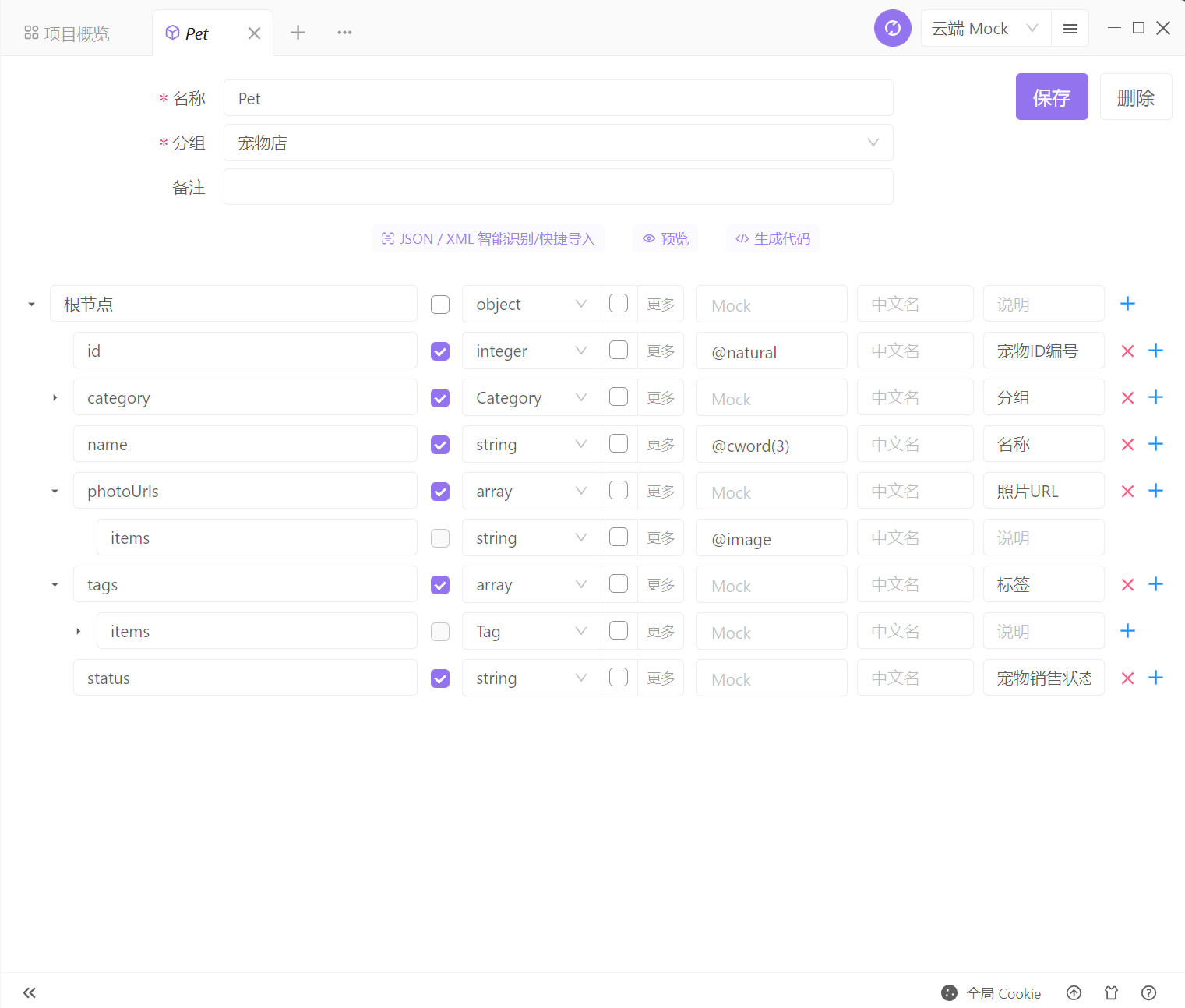
Task: Open the 云端 Mock environment dropdown
Action: [x=986, y=29]
